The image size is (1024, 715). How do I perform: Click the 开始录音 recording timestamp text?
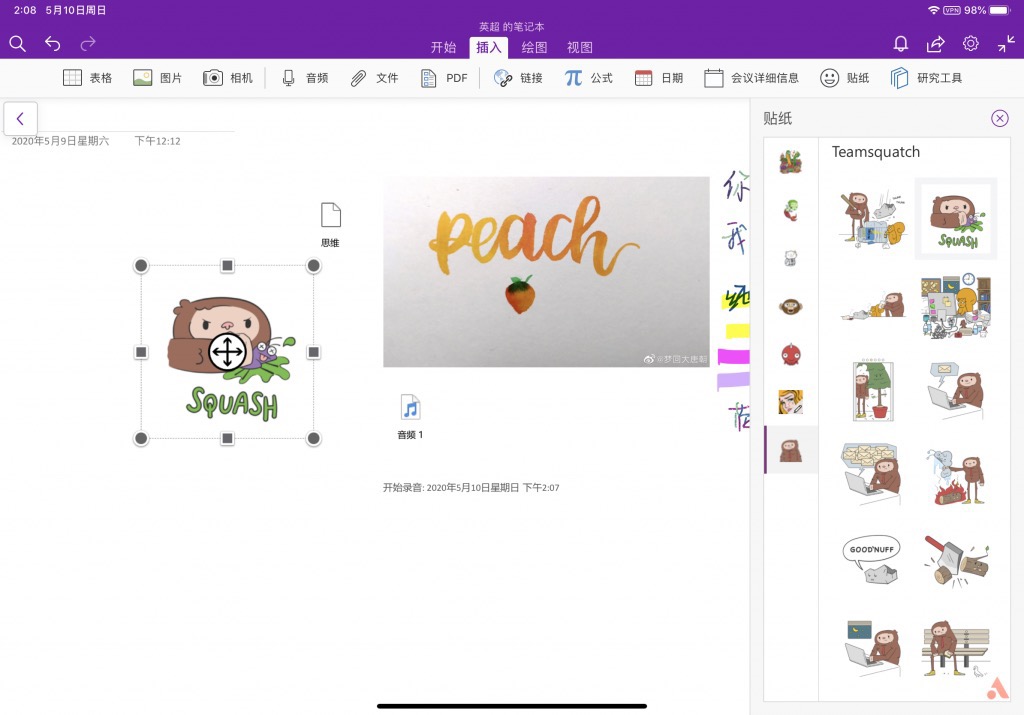tap(471, 488)
